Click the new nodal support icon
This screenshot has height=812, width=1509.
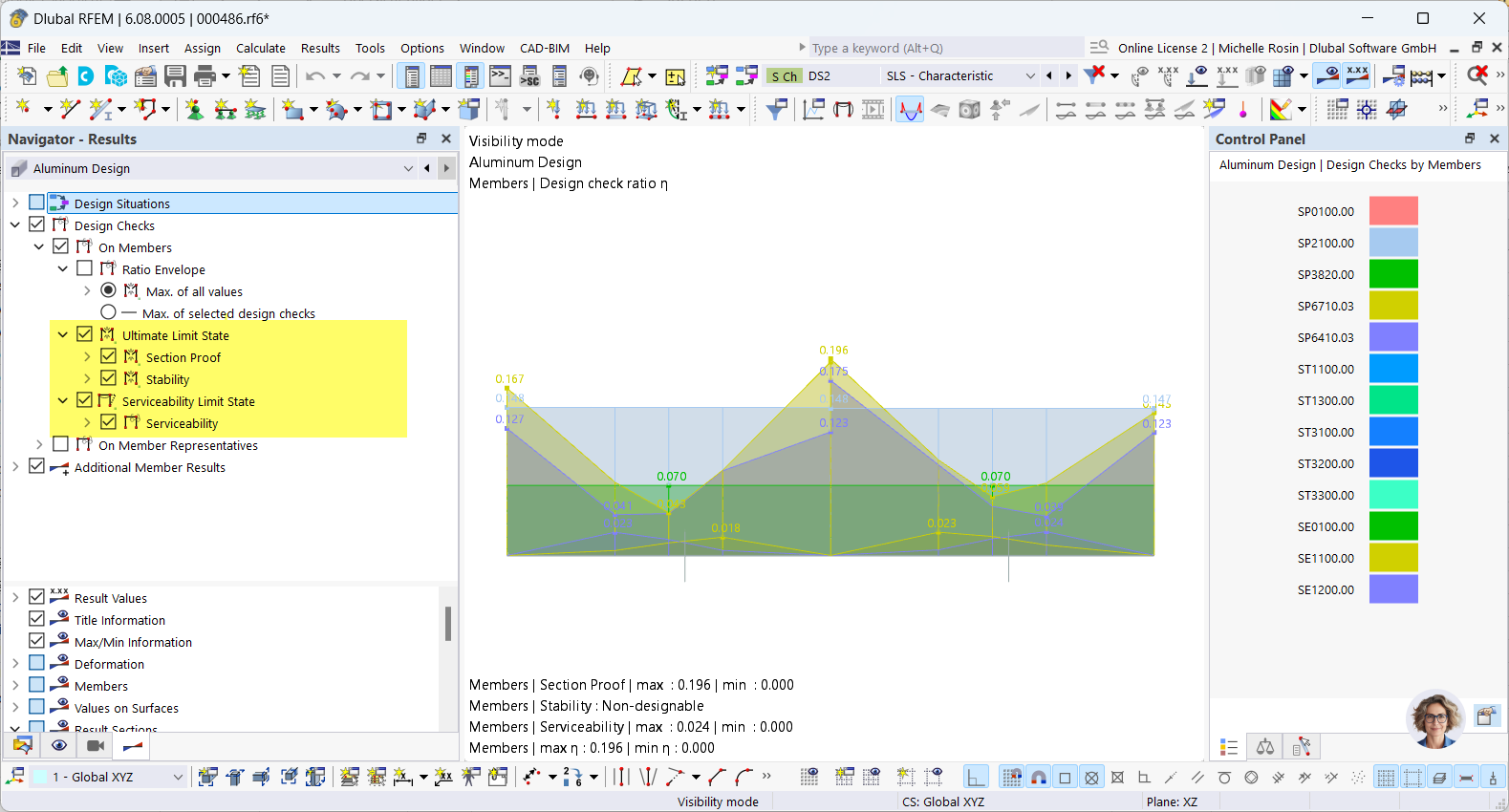tap(194, 110)
